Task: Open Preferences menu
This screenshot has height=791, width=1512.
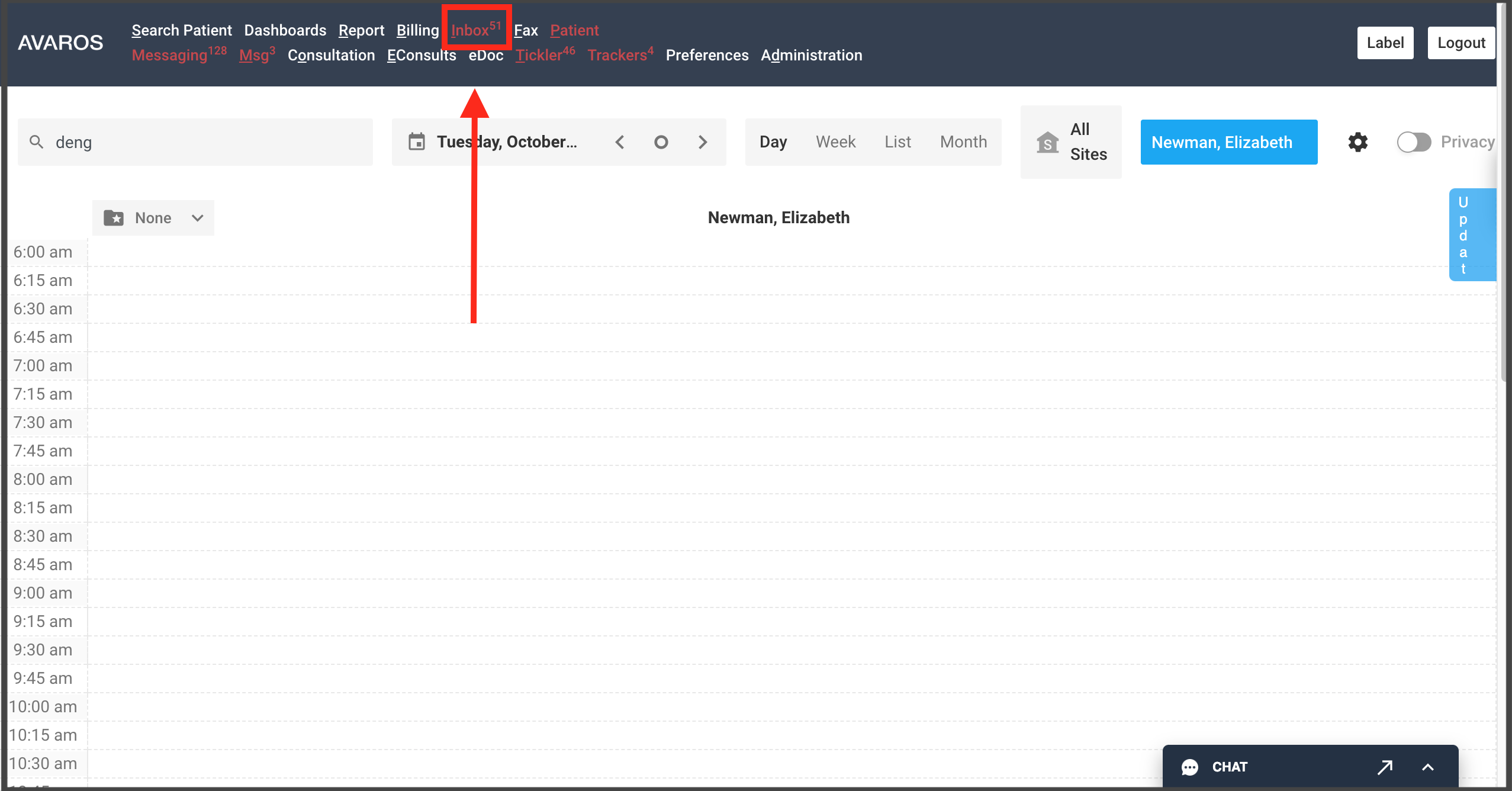Action: [707, 55]
